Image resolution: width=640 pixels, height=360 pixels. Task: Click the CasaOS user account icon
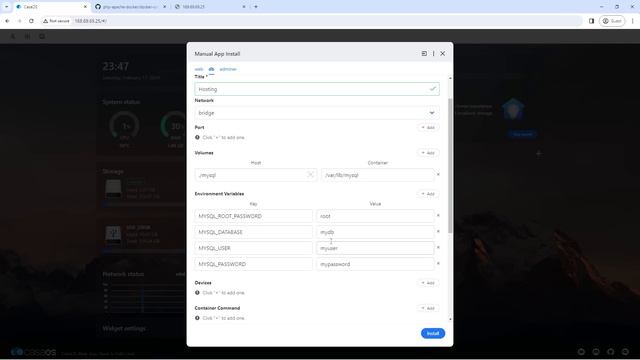tap(13, 36)
